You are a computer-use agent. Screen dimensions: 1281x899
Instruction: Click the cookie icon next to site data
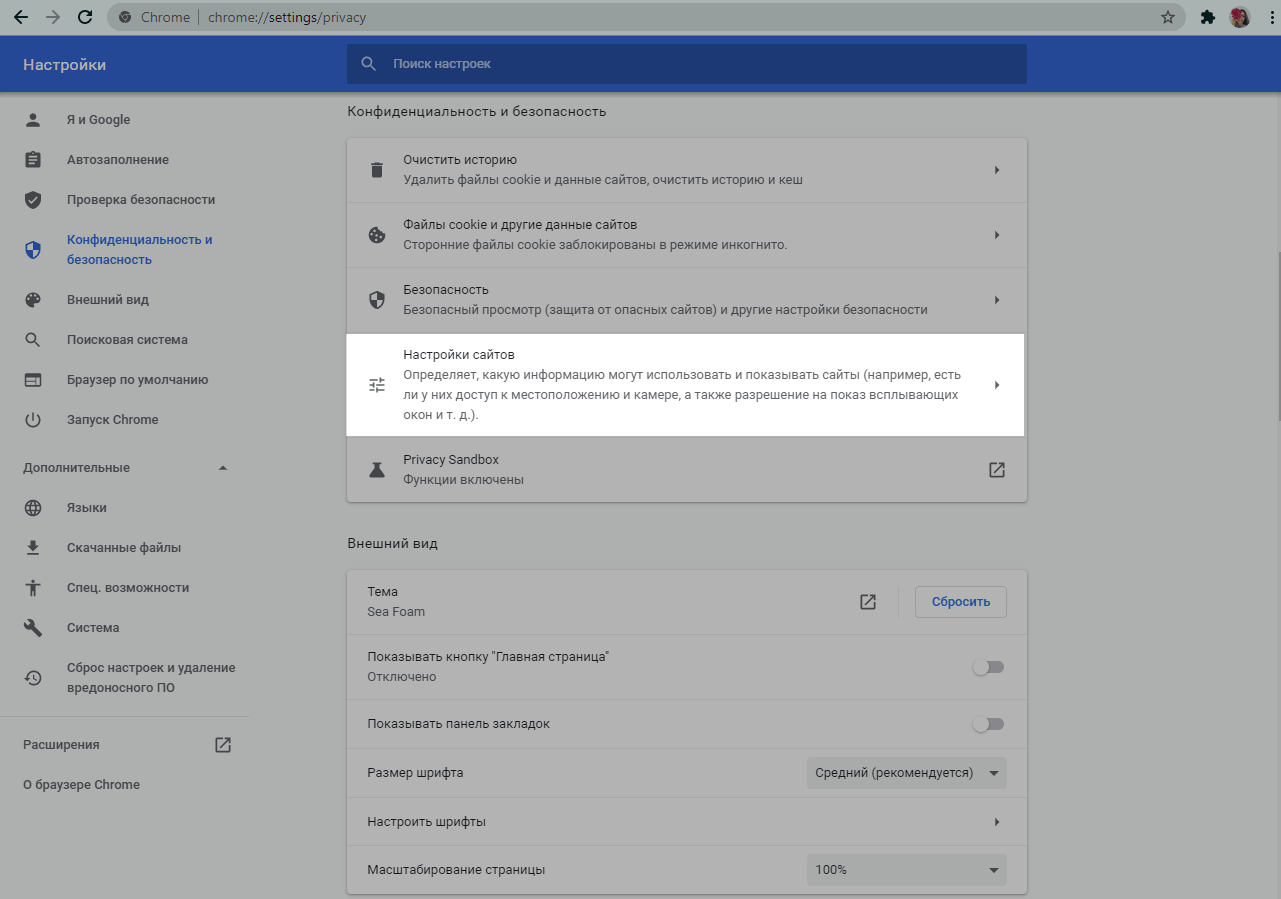[377, 234]
